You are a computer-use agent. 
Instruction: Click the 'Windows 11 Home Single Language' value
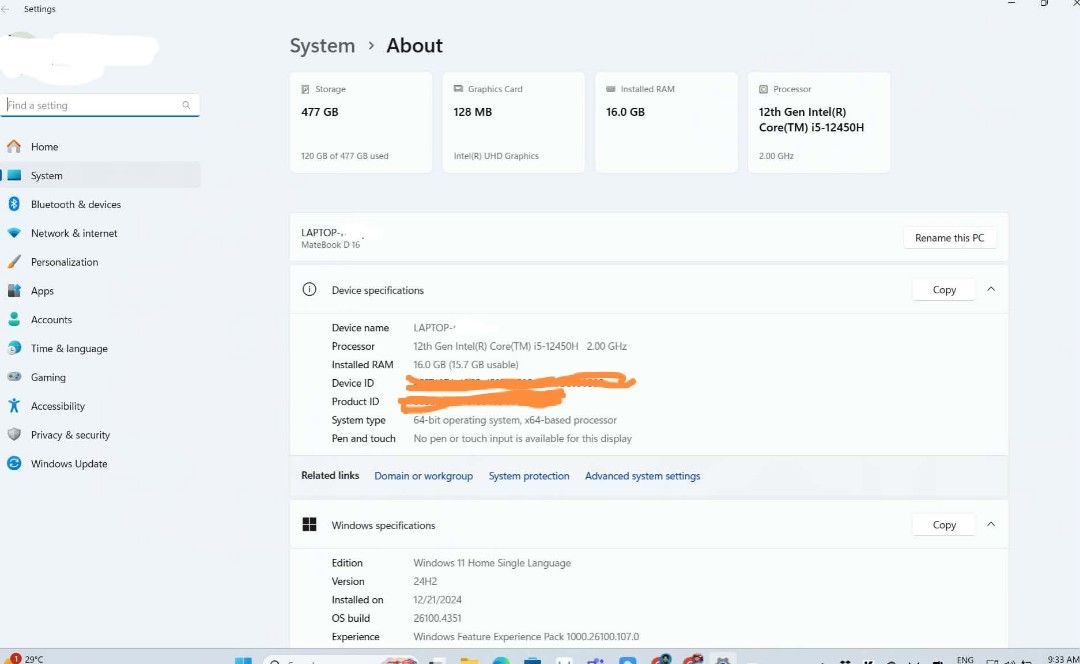point(492,563)
